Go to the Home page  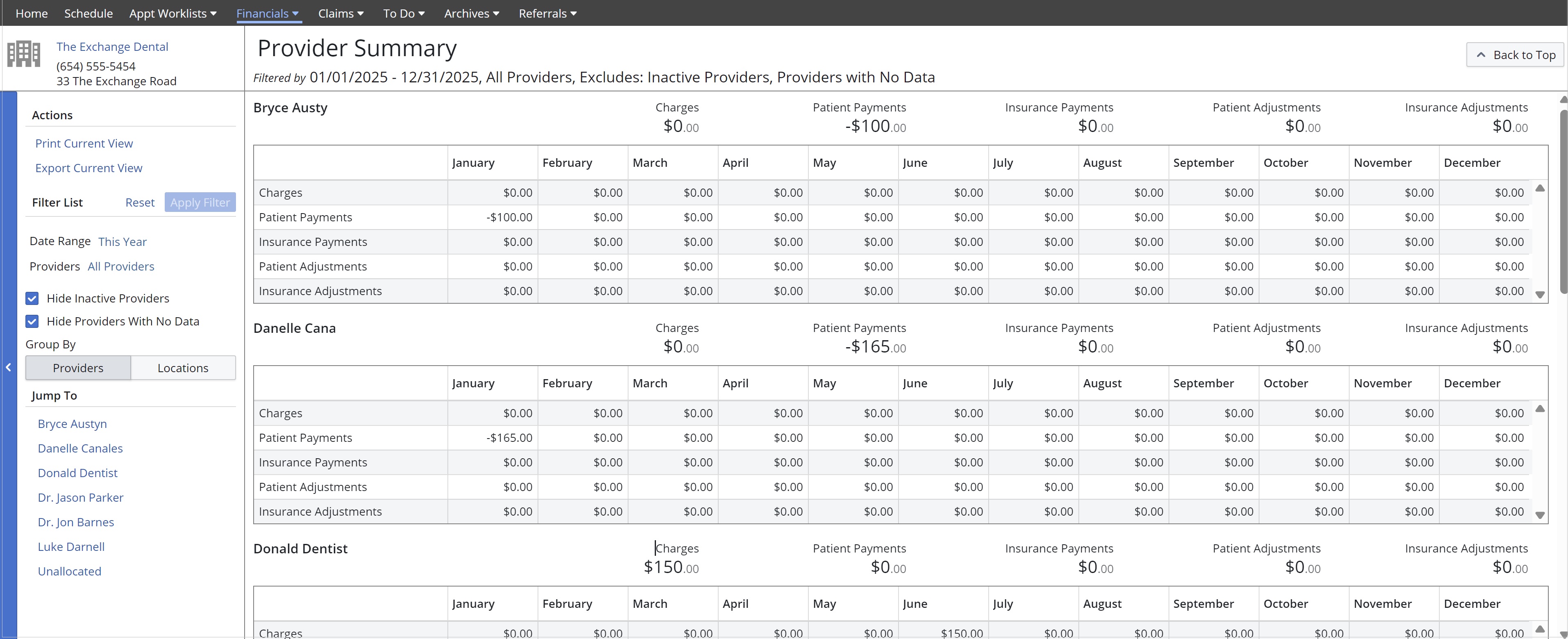tap(32, 14)
